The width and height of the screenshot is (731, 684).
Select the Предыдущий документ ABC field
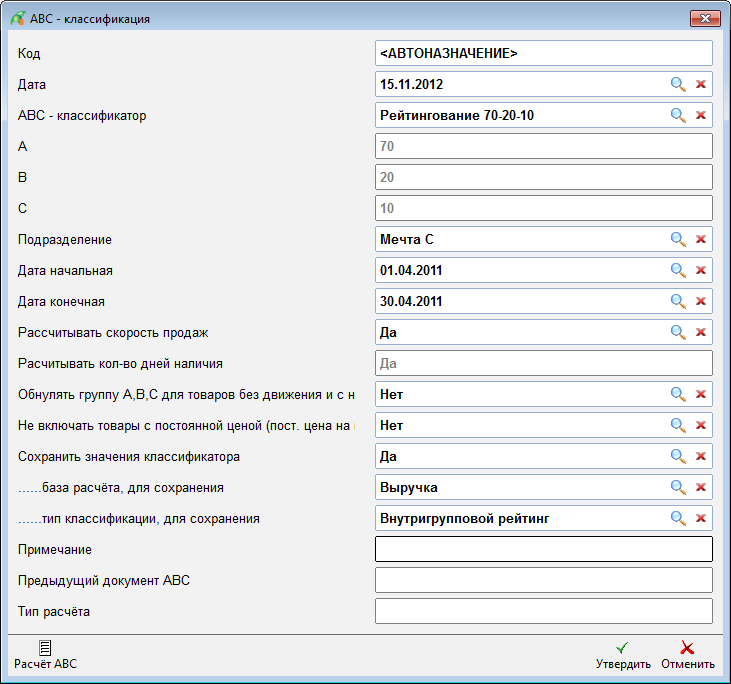tap(543, 580)
